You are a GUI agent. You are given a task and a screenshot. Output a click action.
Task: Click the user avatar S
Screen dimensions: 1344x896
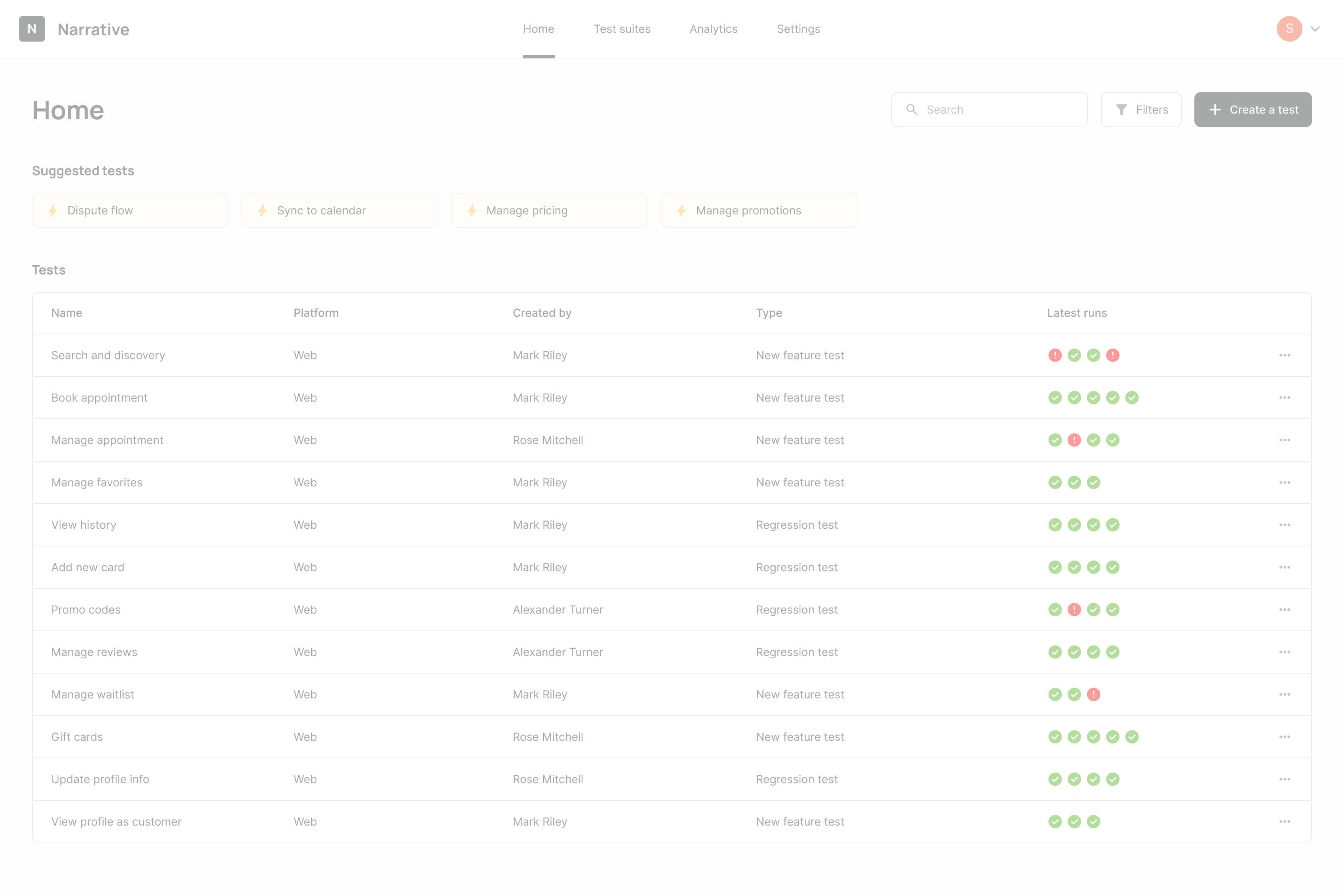click(x=1289, y=28)
